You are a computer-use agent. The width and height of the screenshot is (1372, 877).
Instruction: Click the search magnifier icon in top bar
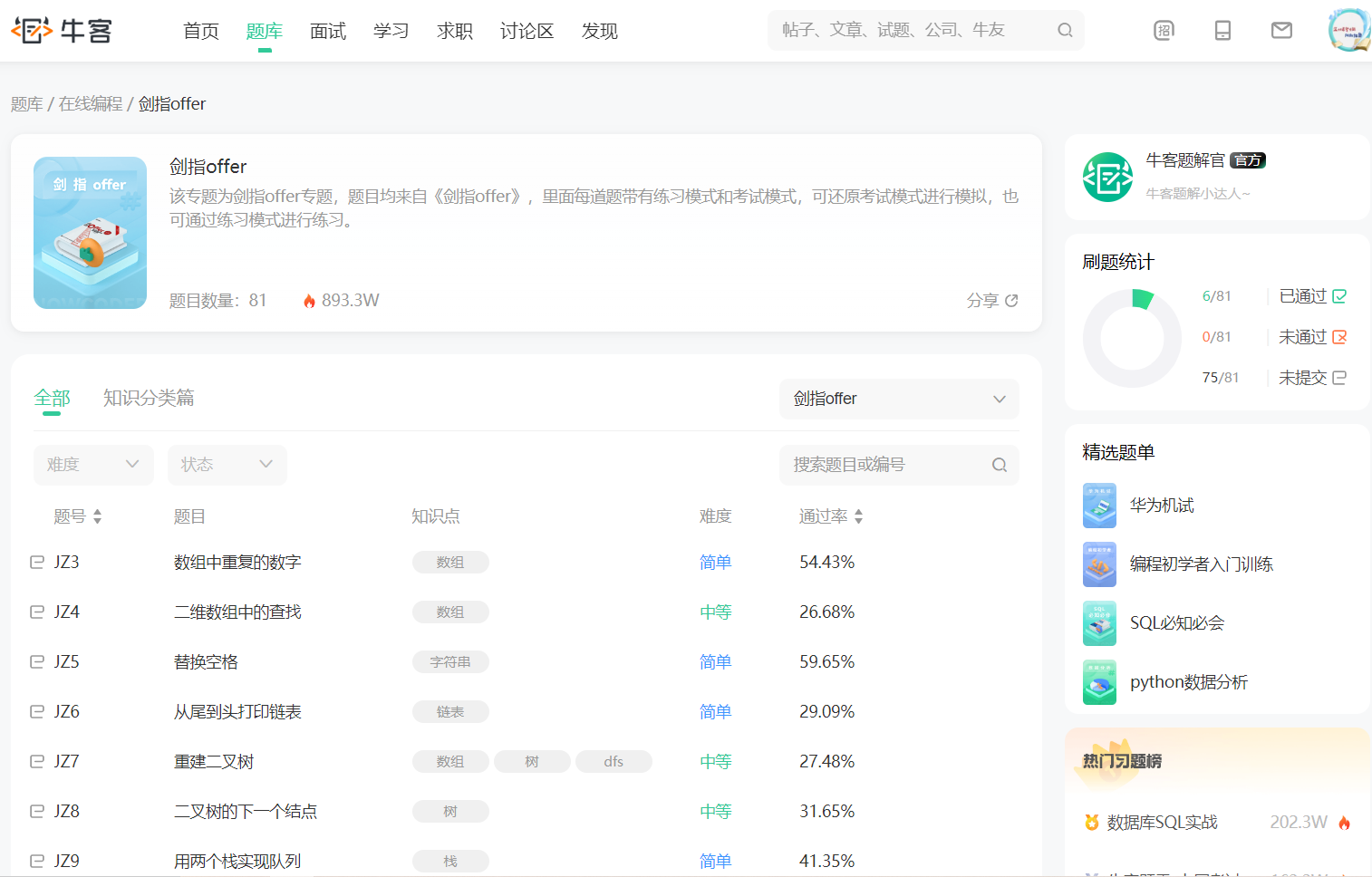[1065, 31]
